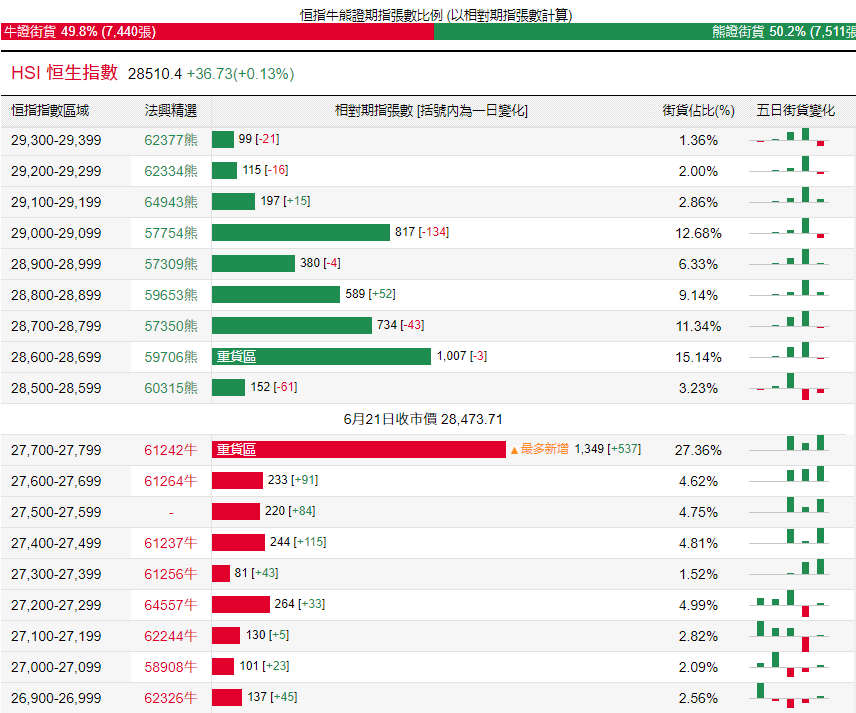The image size is (856, 713).
Task: Click five-day chart for 27,100-27,199 row
Action: (x=789, y=636)
